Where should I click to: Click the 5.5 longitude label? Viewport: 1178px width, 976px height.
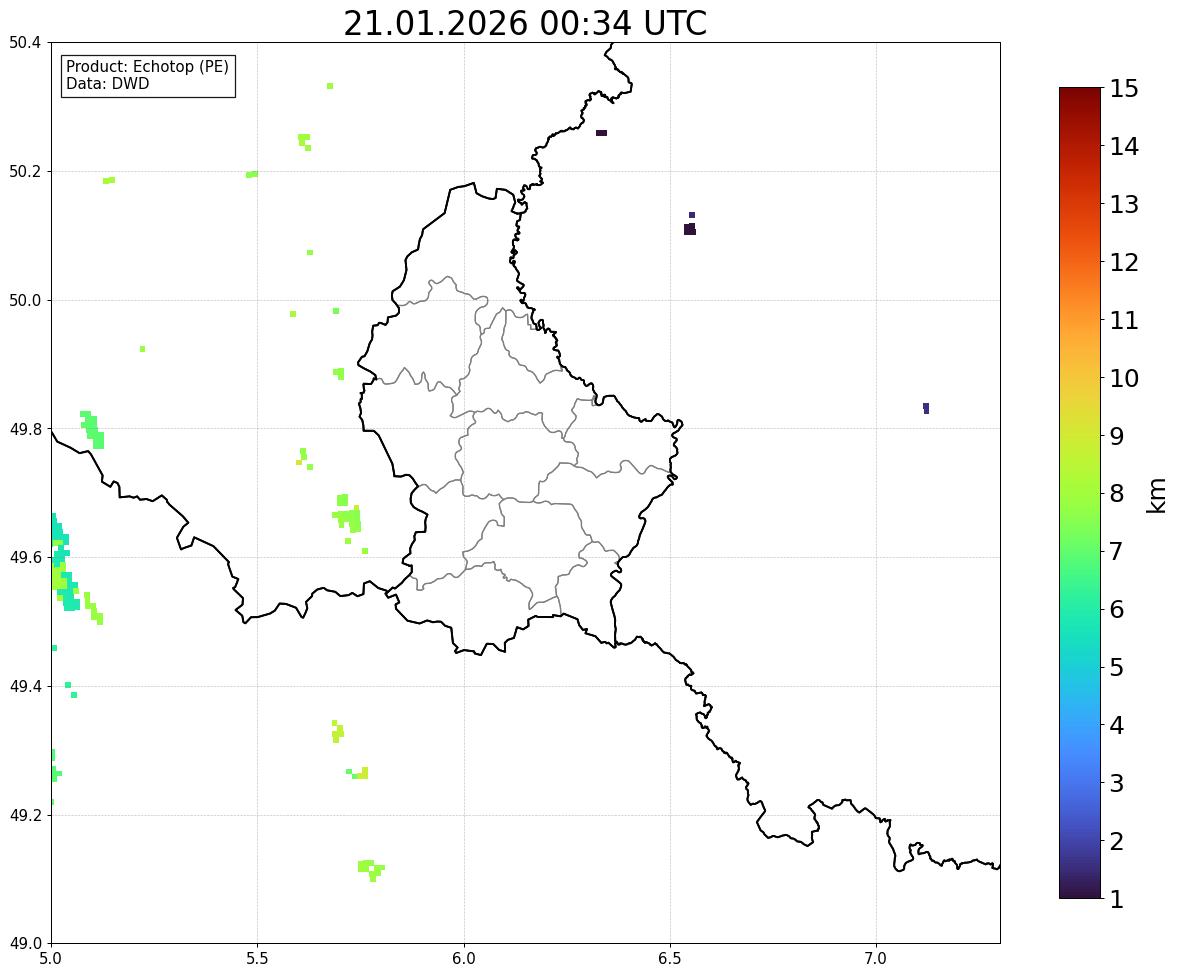[257, 959]
